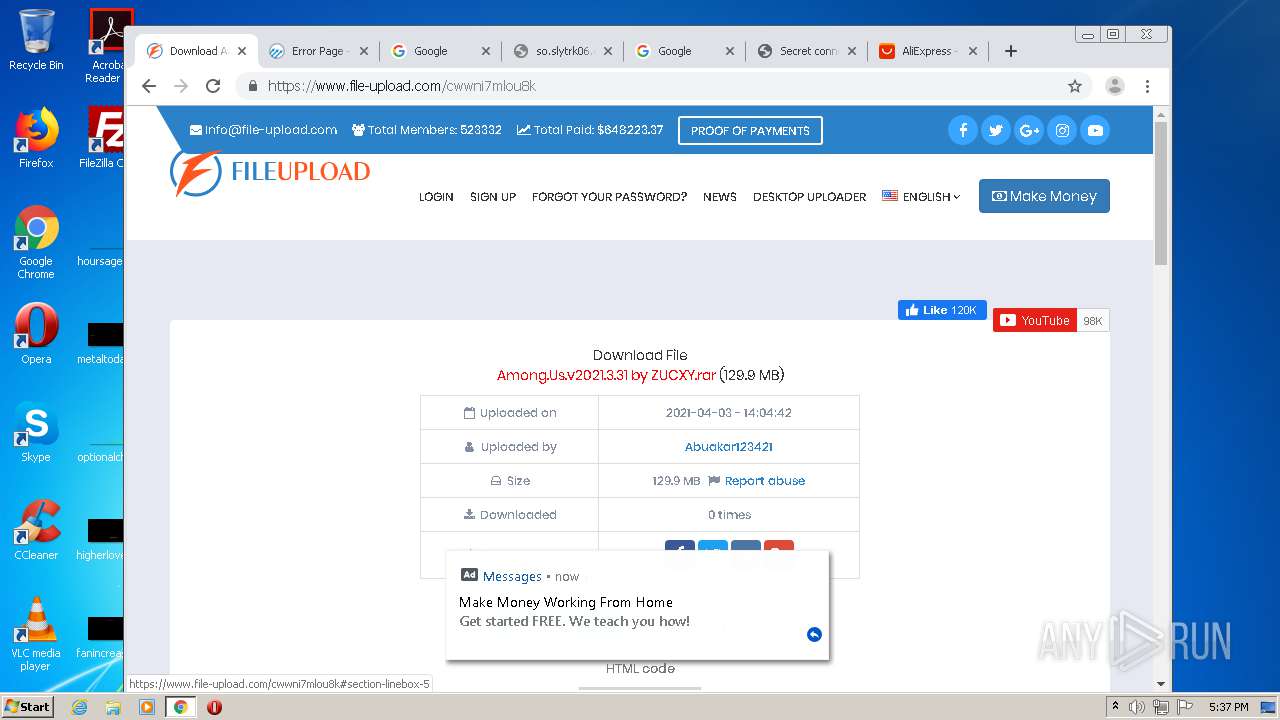The width and height of the screenshot is (1280, 720).
Task: Click volume icon in system tray
Action: (1137, 707)
